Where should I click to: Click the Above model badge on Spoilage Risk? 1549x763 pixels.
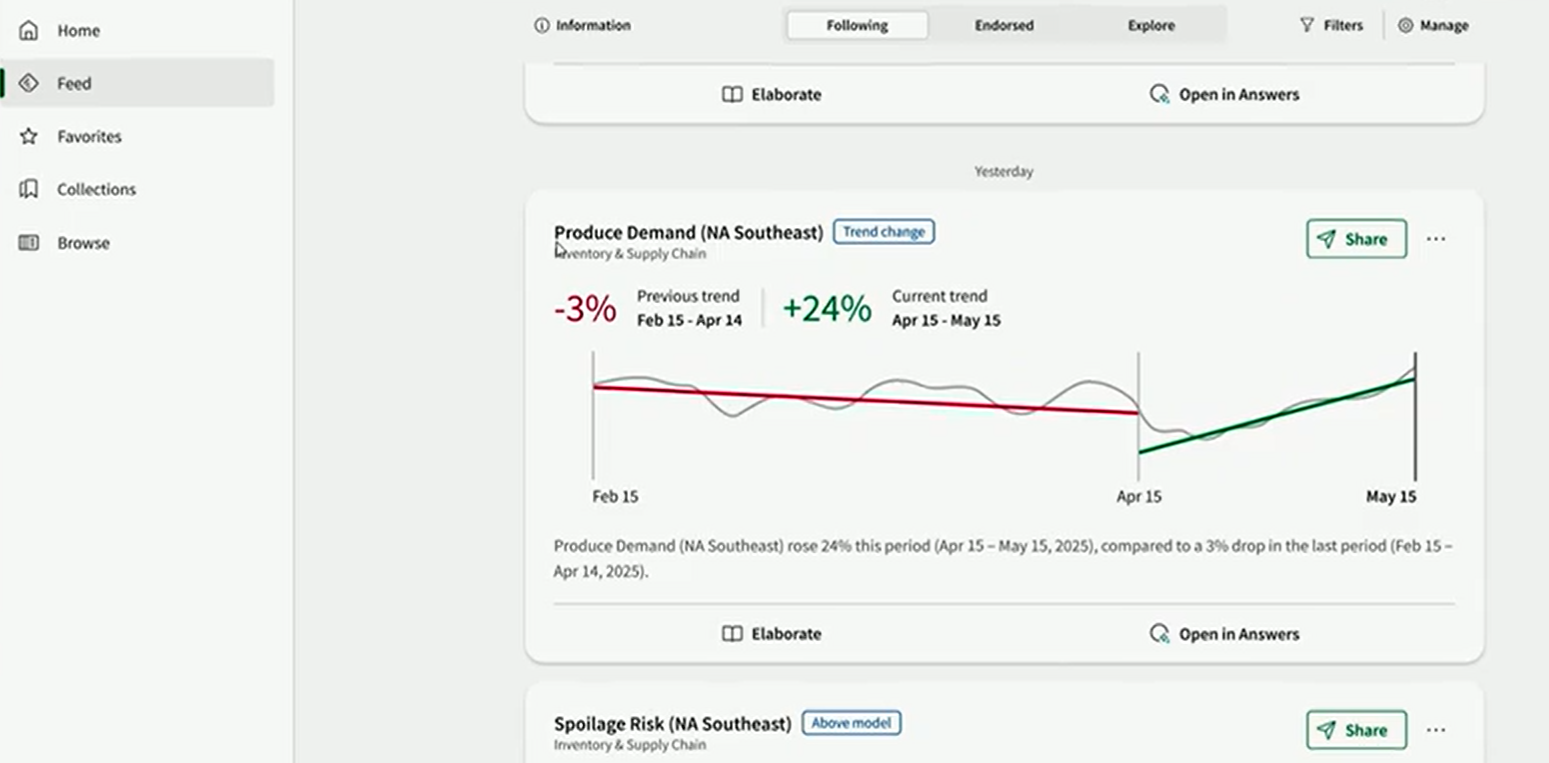(851, 723)
